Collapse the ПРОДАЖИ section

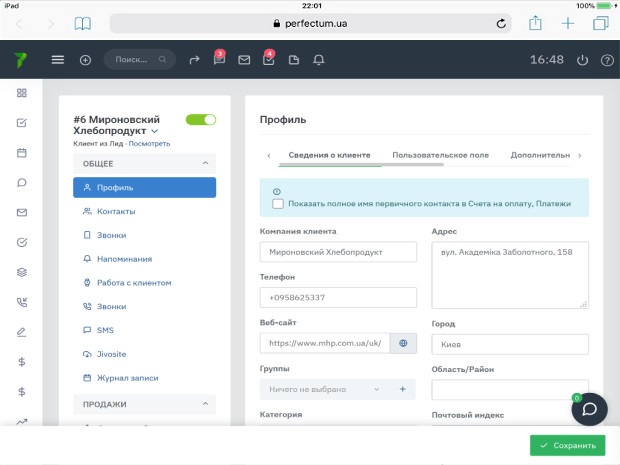pos(144,404)
